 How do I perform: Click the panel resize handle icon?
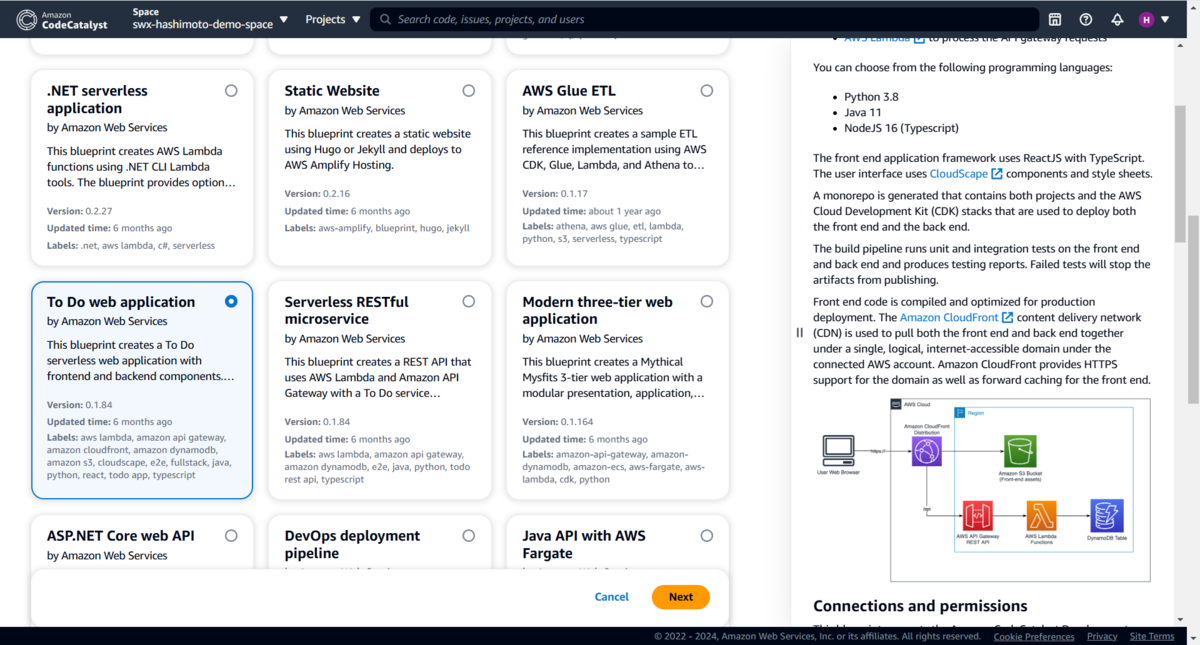(799, 332)
